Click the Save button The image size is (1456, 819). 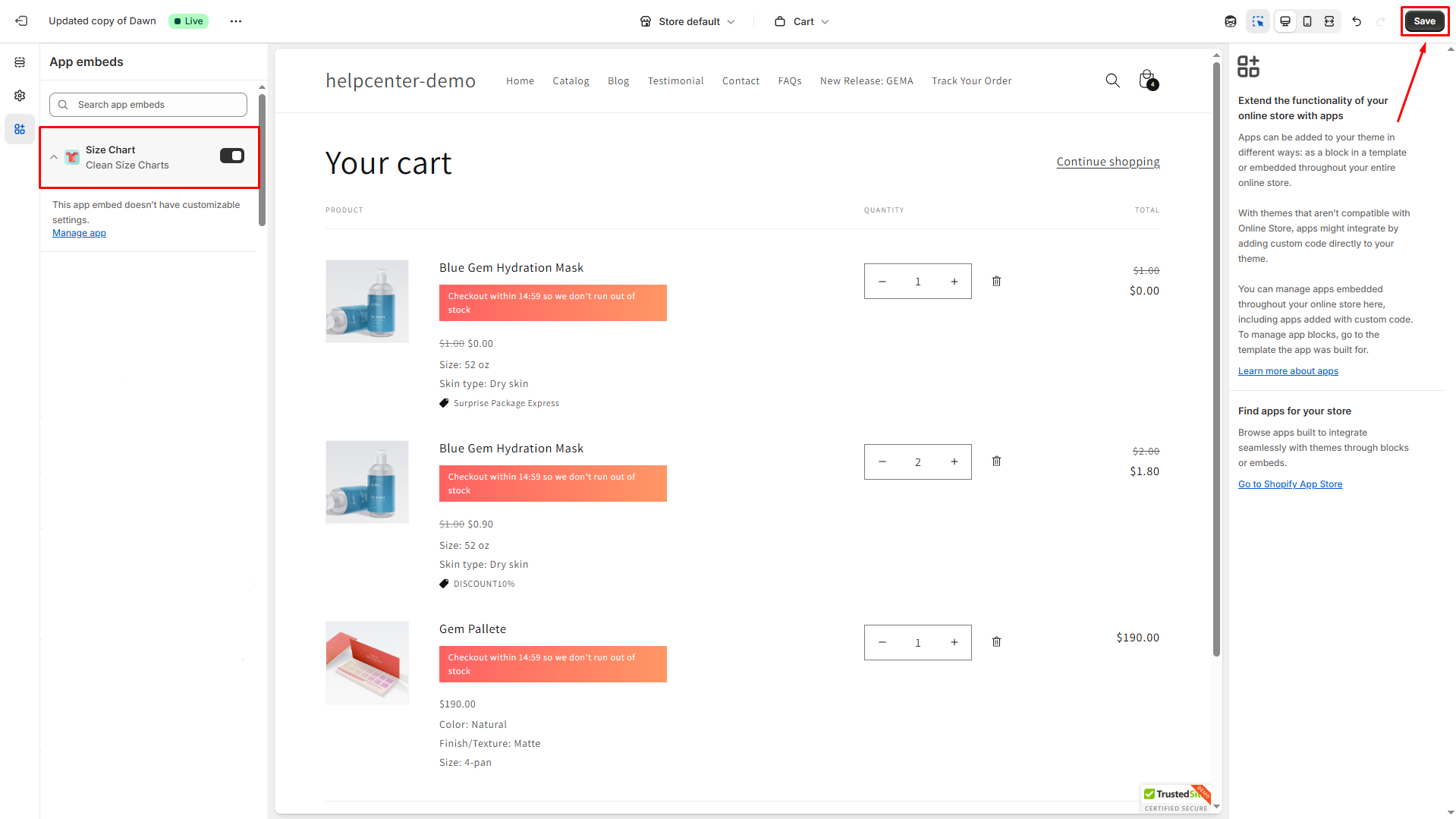[1424, 21]
